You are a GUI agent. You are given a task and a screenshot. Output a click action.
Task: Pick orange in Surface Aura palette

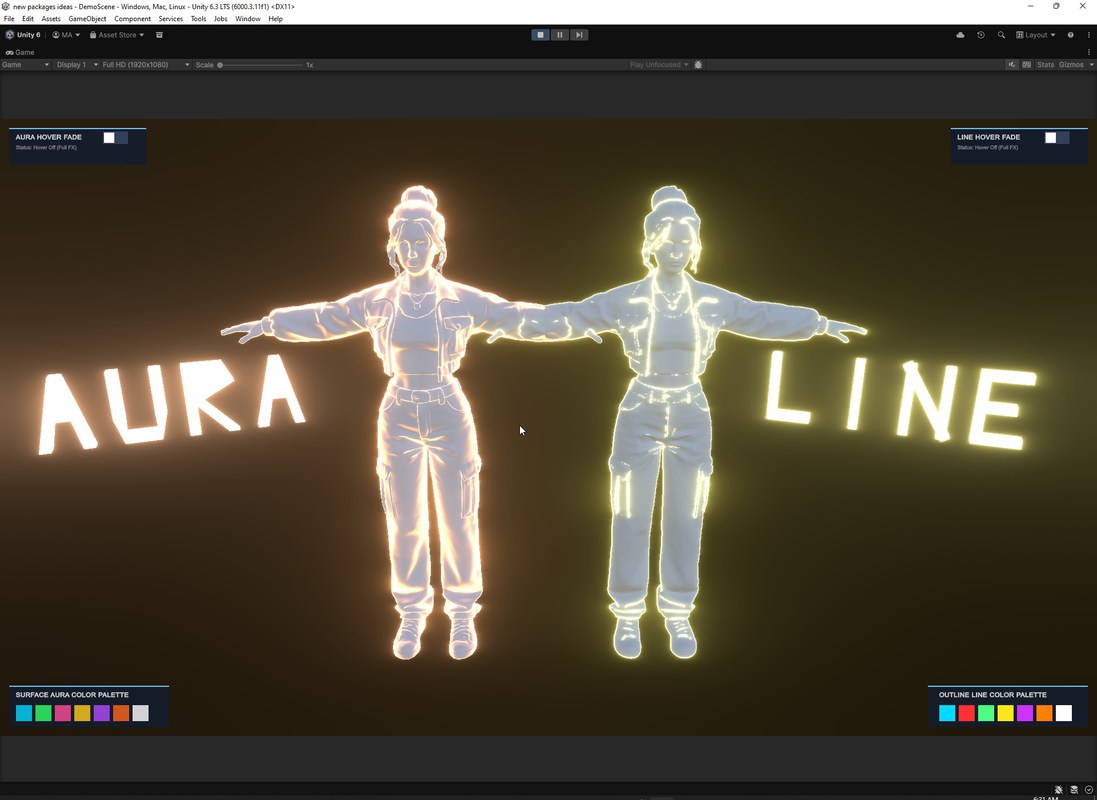click(121, 713)
